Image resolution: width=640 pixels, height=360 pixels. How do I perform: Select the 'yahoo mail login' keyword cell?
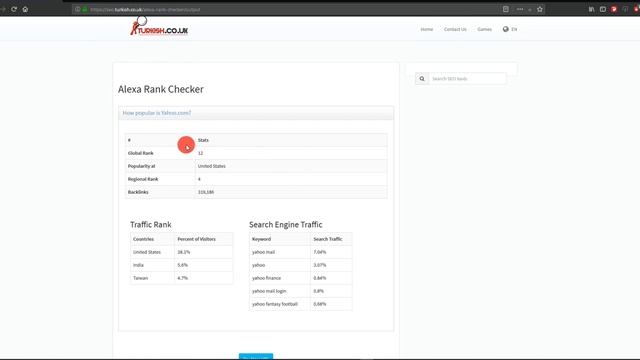[269, 291]
